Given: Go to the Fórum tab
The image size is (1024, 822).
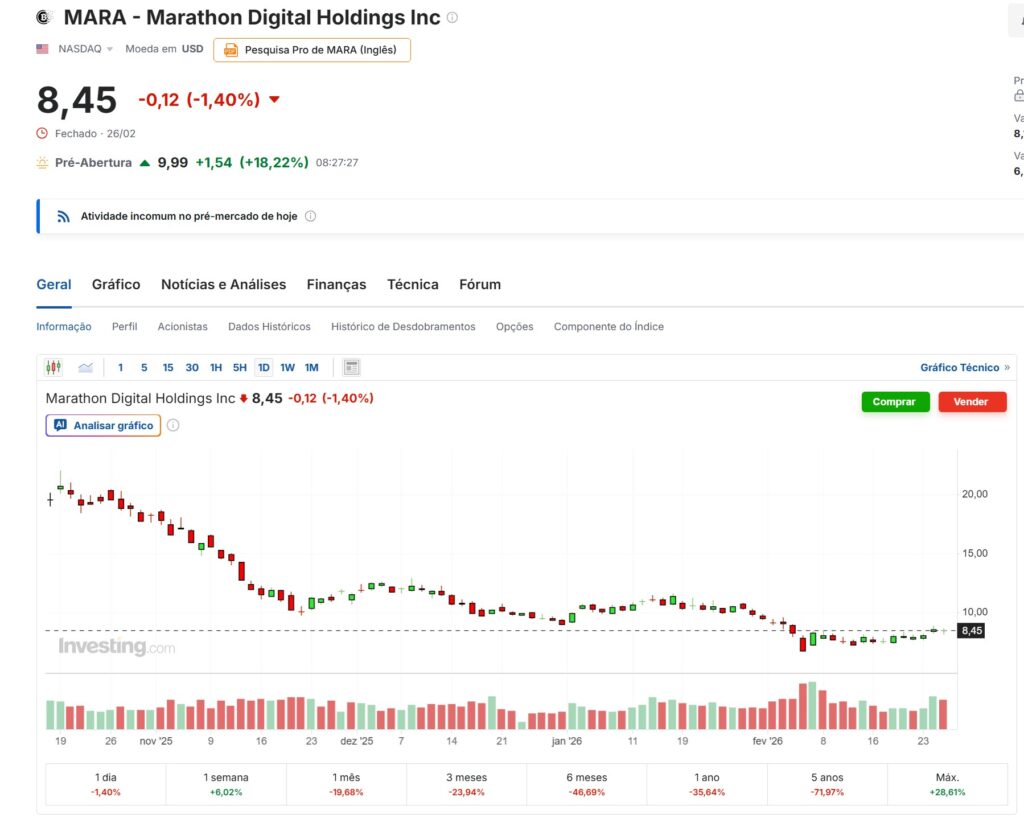Looking at the screenshot, I should (480, 285).
